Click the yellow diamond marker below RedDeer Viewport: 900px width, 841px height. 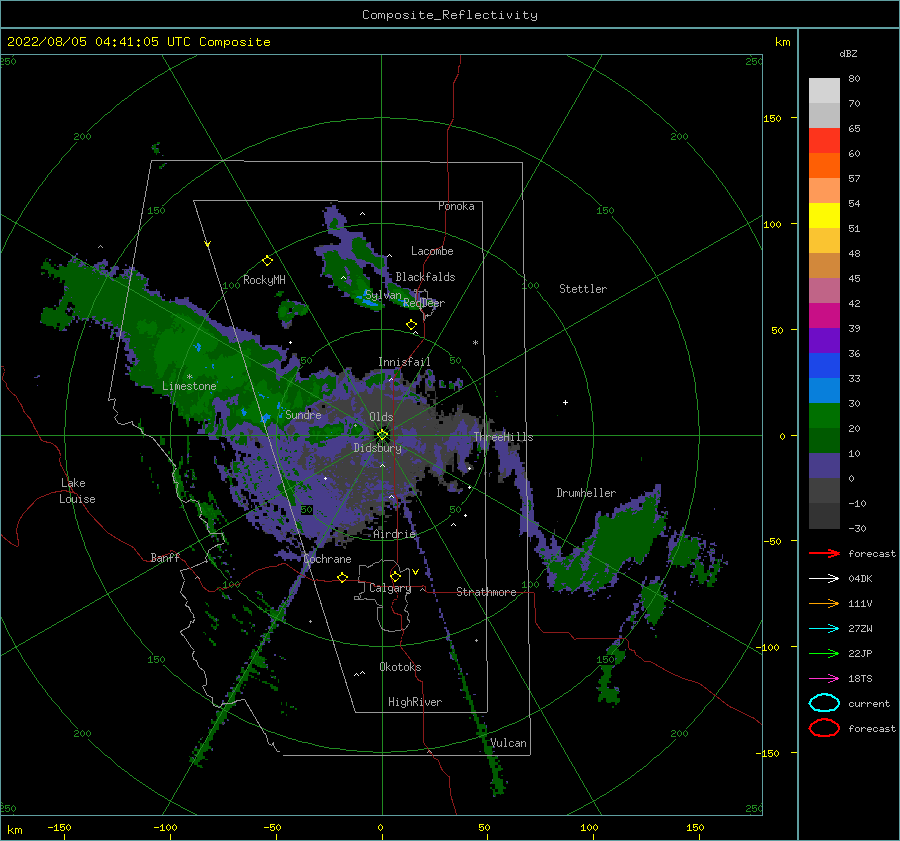click(411, 325)
